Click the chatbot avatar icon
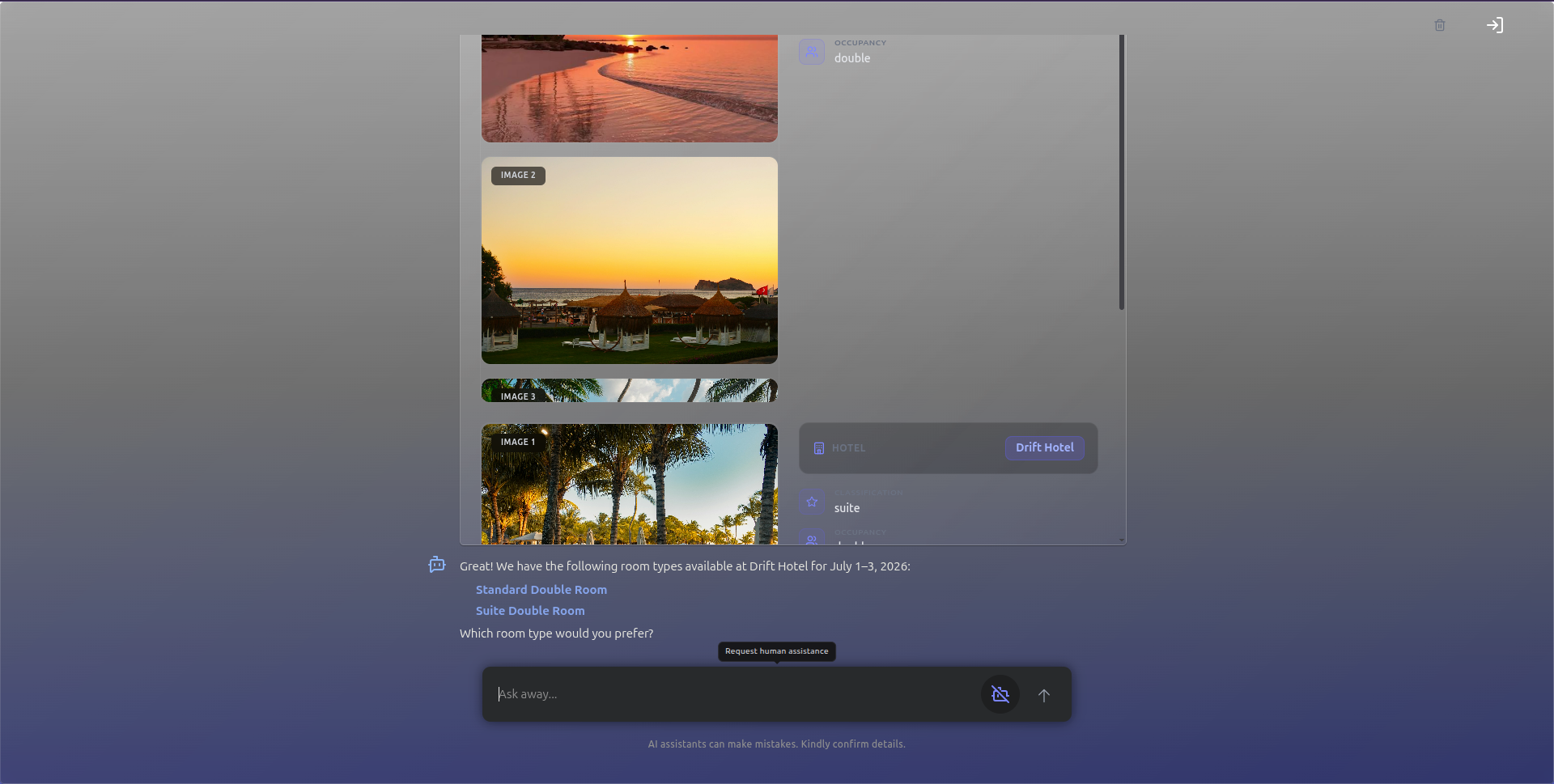 (437, 565)
